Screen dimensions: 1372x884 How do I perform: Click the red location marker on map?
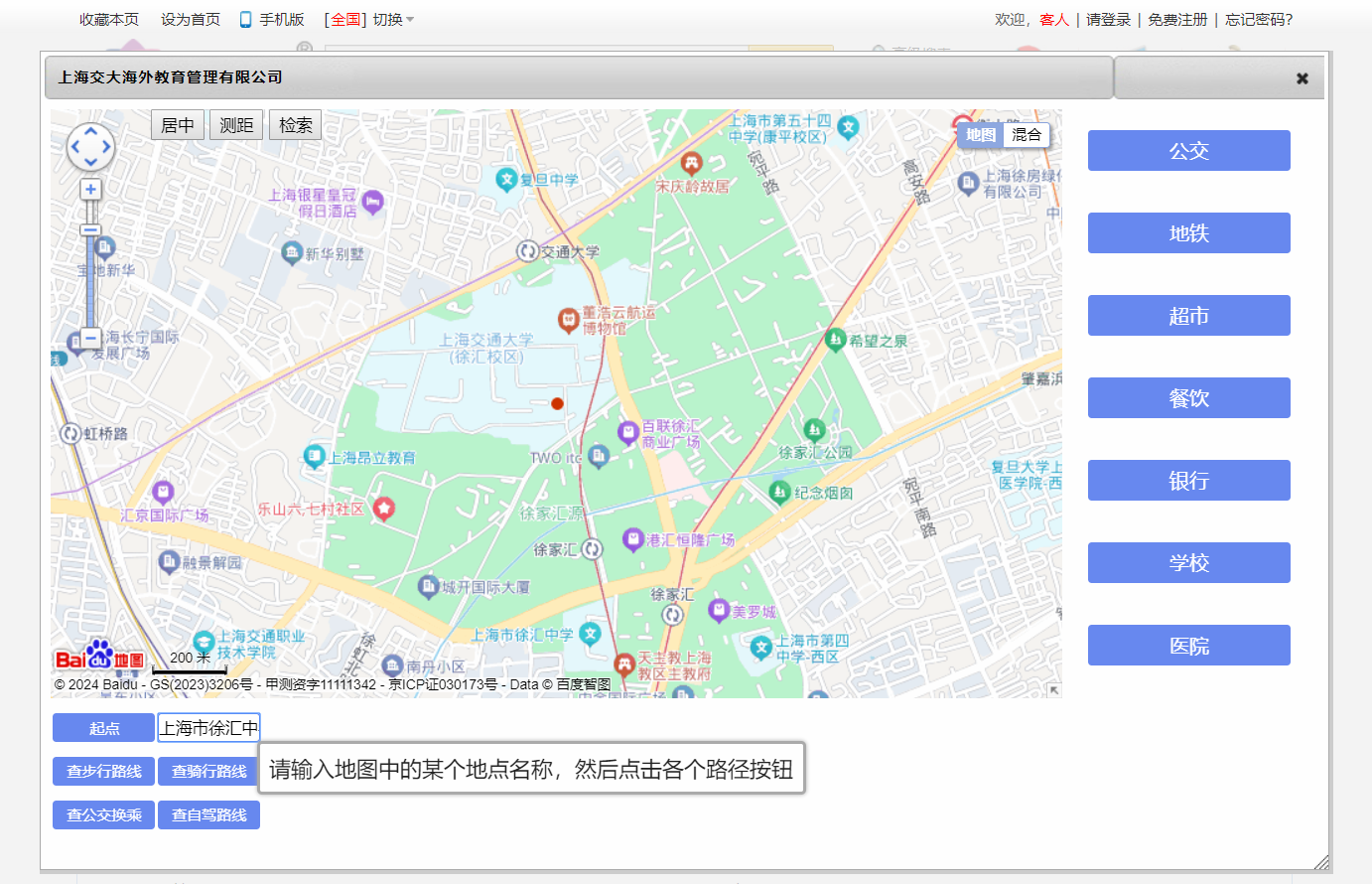[x=557, y=403]
